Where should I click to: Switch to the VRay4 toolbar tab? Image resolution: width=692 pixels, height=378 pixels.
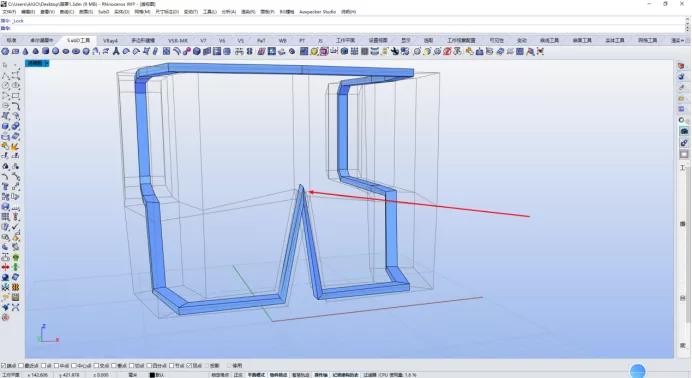point(110,40)
